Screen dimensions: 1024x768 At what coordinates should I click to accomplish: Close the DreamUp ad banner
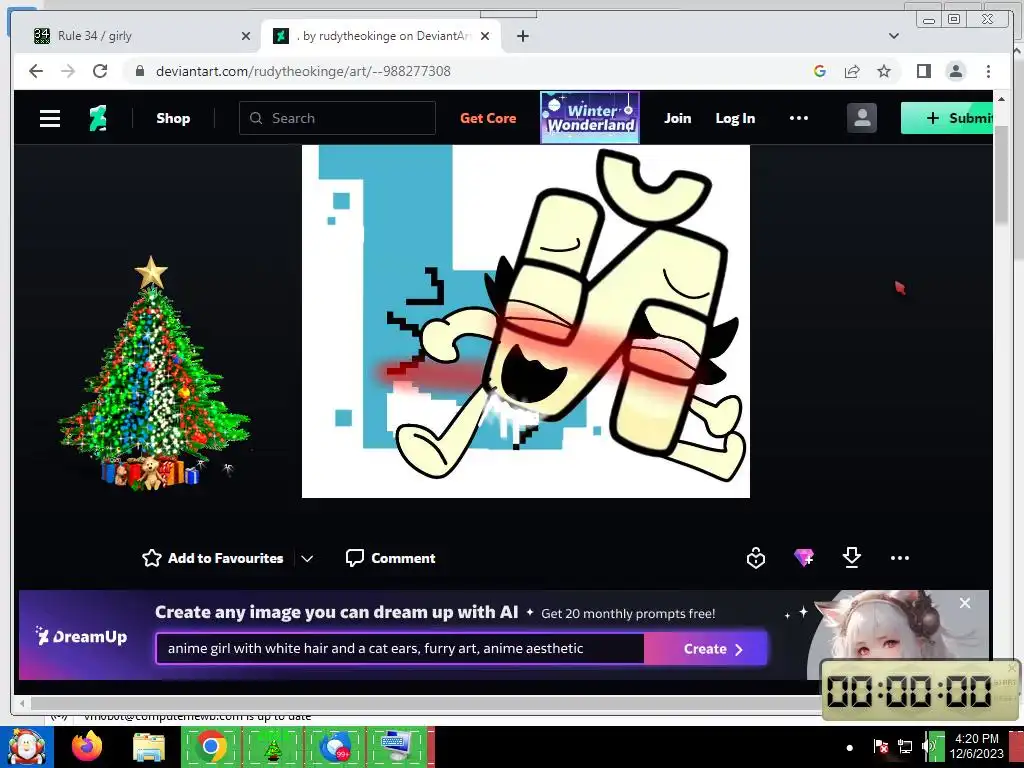(965, 603)
